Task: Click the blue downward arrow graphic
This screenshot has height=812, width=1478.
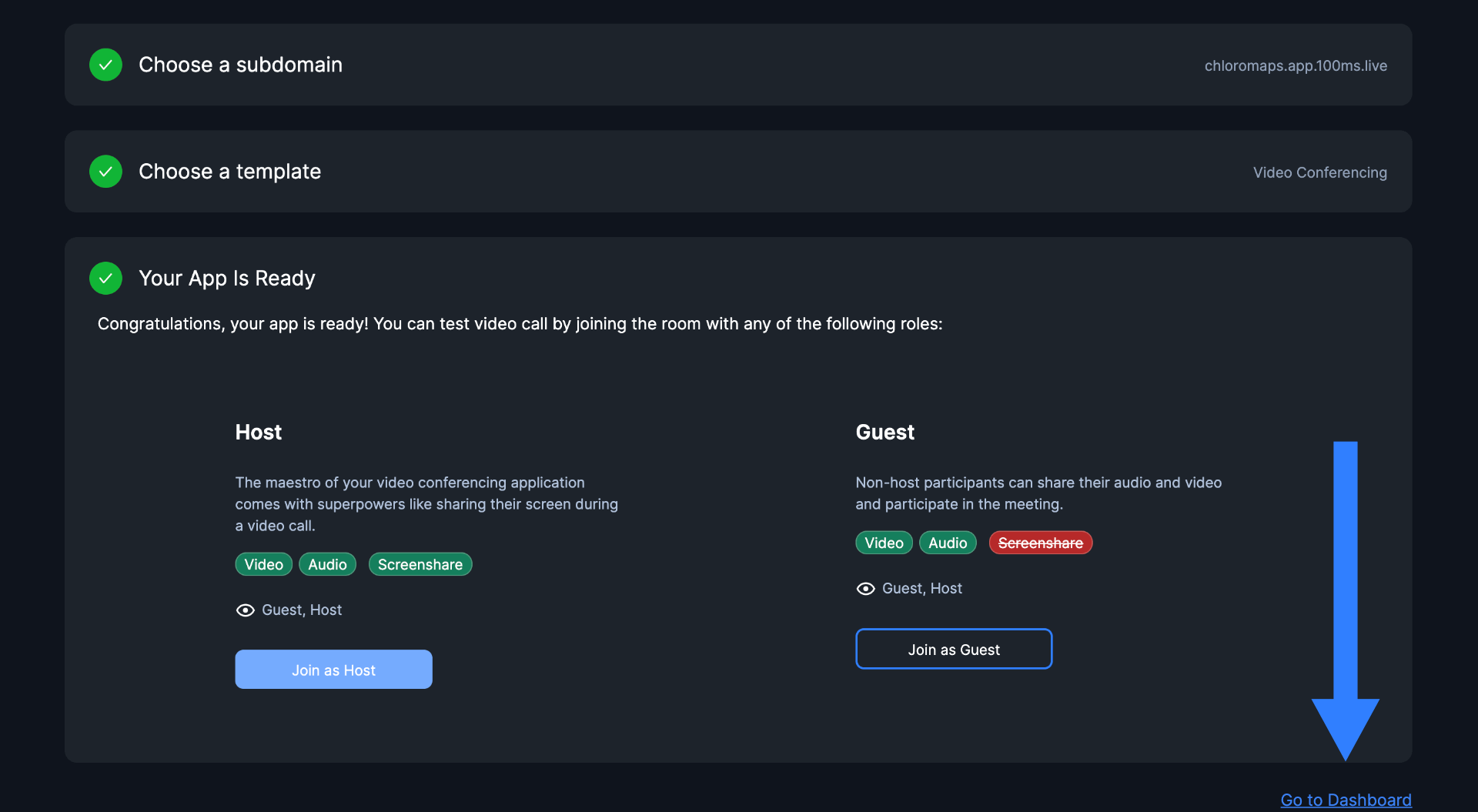Action: (x=1346, y=600)
